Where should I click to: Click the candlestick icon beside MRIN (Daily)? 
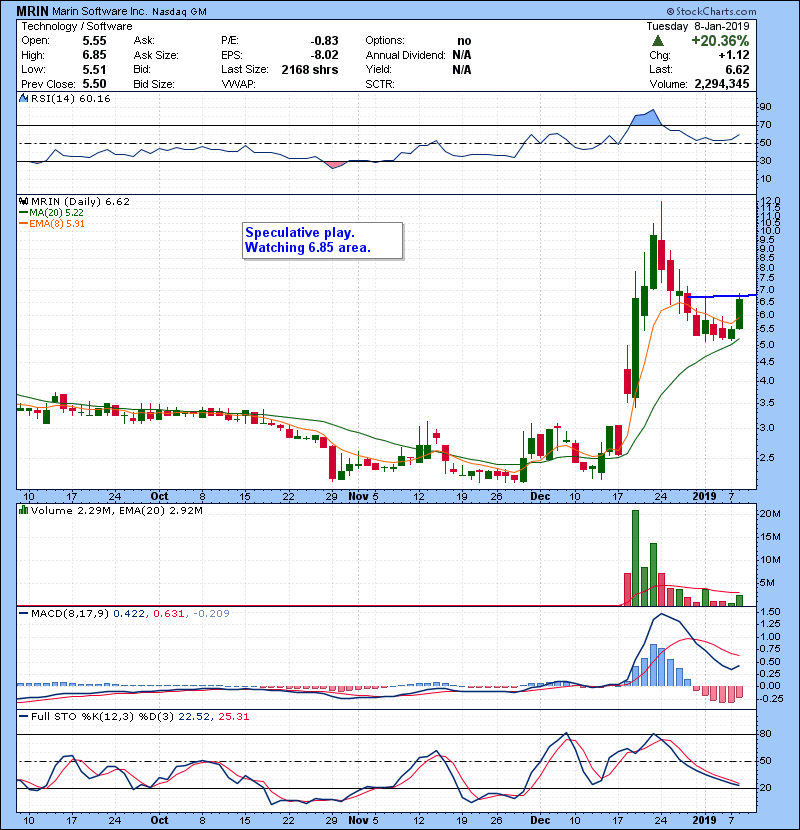(x=23, y=201)
